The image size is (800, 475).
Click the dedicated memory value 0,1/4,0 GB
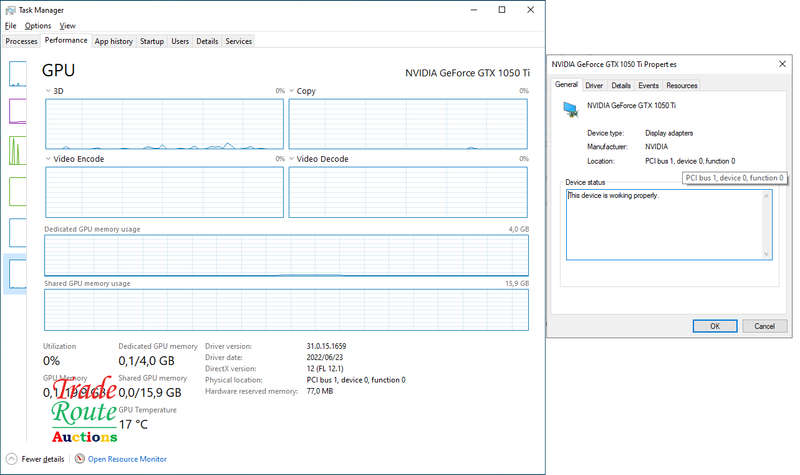[146, 361]
